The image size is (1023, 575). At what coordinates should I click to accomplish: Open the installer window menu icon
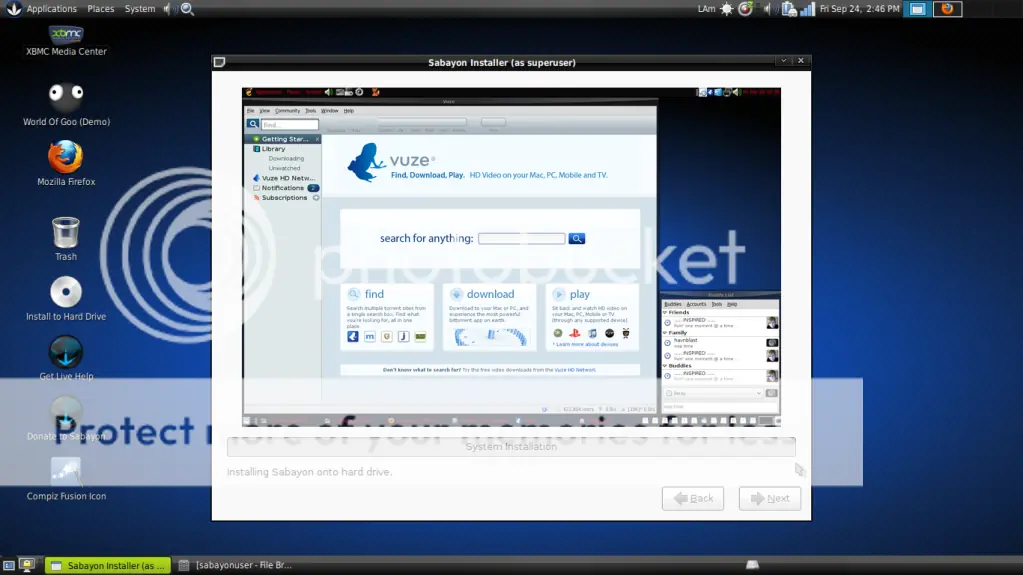click(219, 62)
